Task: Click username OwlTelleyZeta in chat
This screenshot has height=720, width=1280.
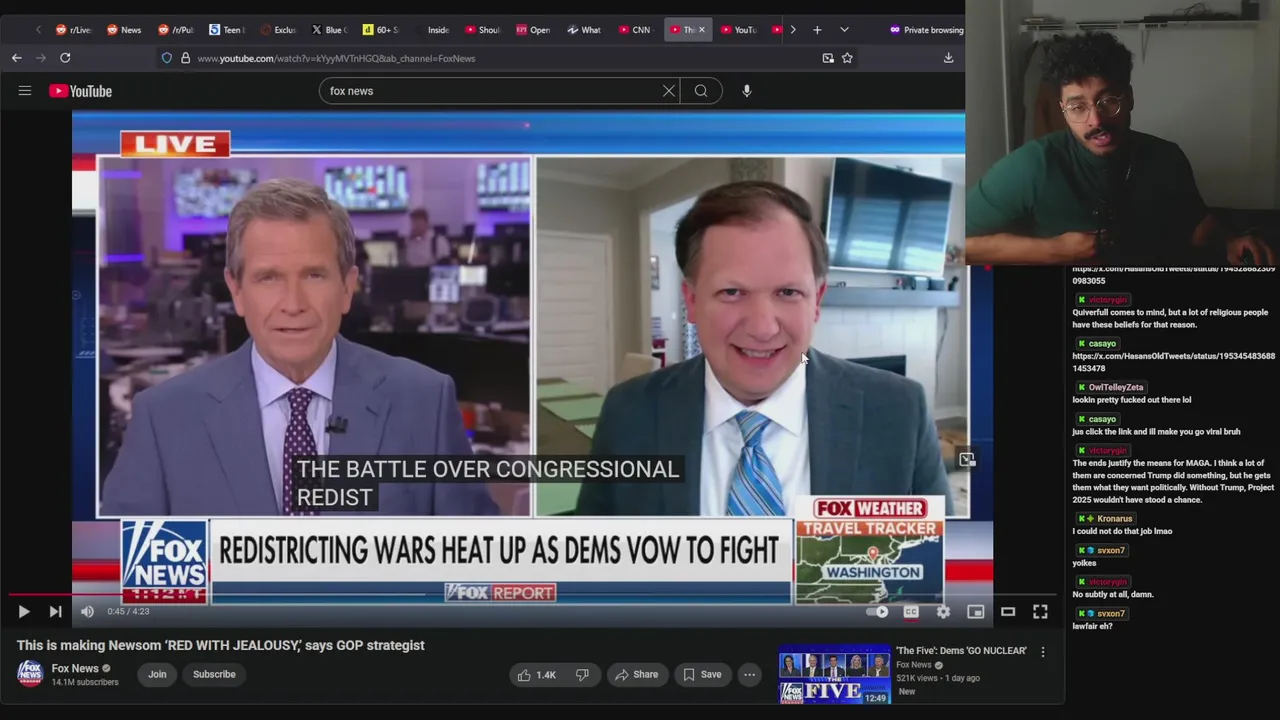Action: click(1115, 387)
